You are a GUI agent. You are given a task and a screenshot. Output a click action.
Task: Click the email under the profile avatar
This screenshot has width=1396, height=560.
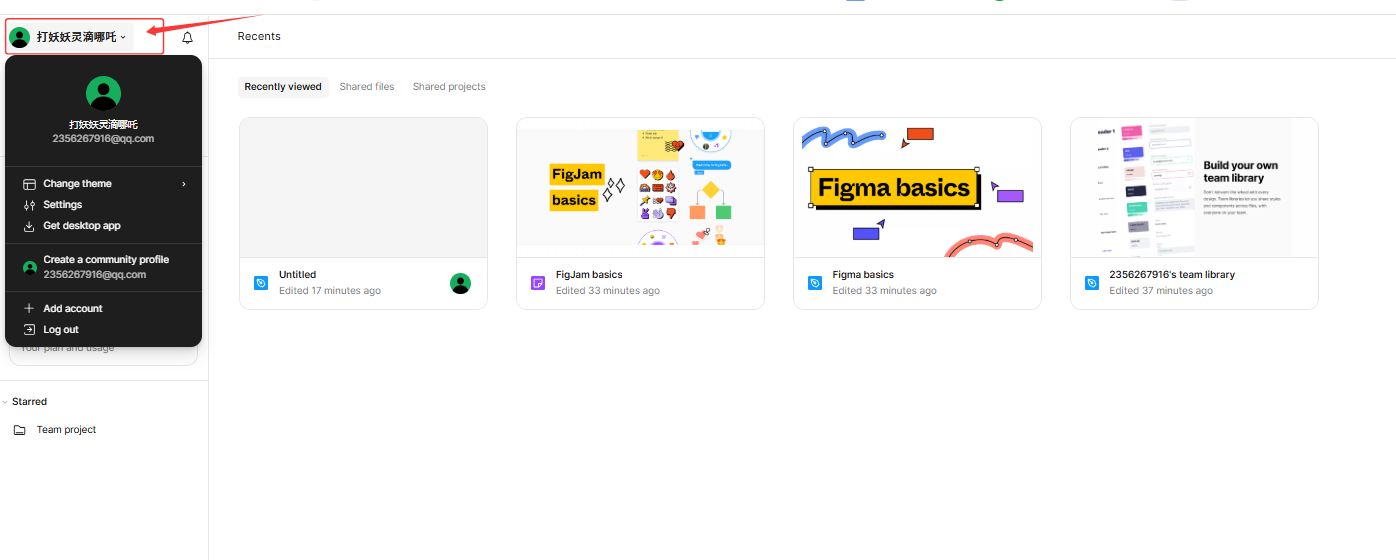coord(103,139)
